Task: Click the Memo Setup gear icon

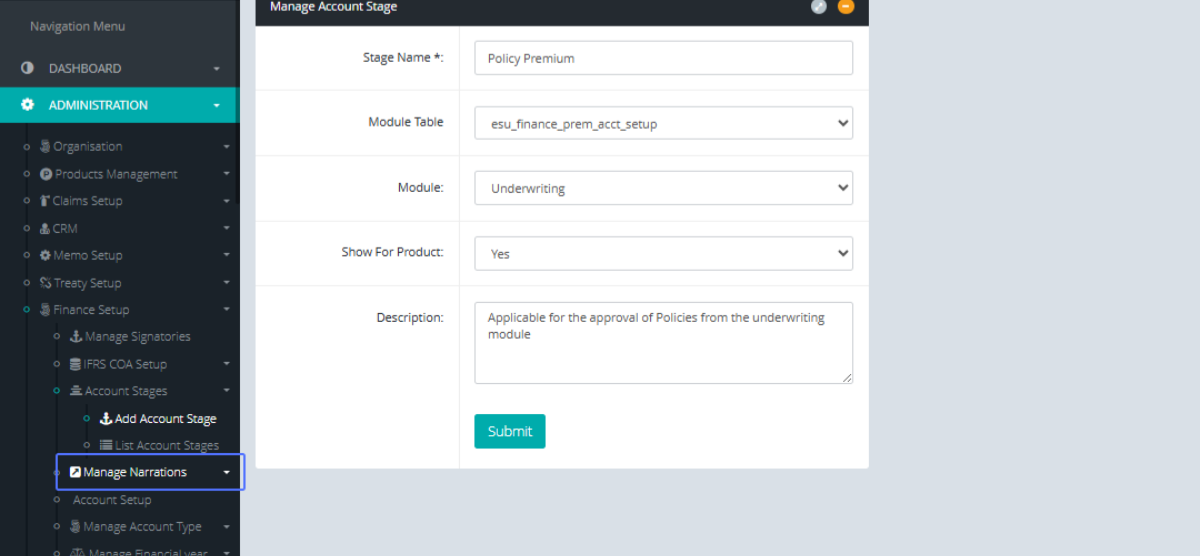Action: pyautogui.click(x=45, y=256)
